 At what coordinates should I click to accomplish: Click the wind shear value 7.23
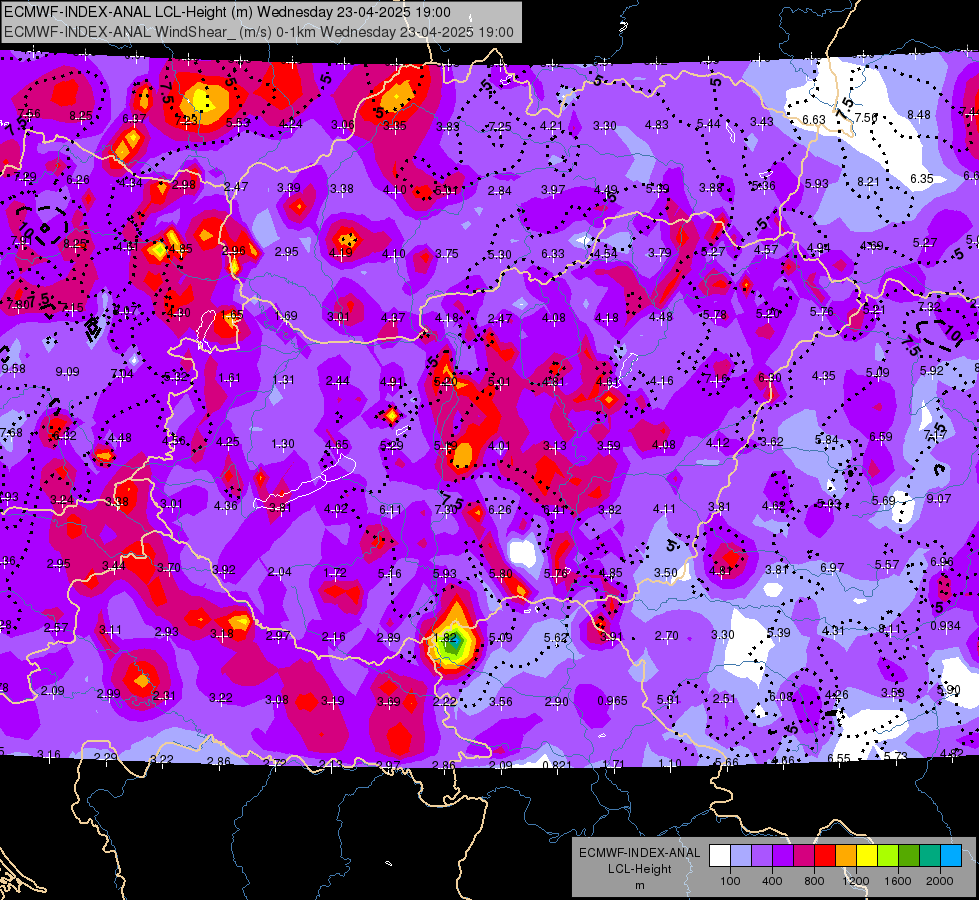(x=187, y=121)
